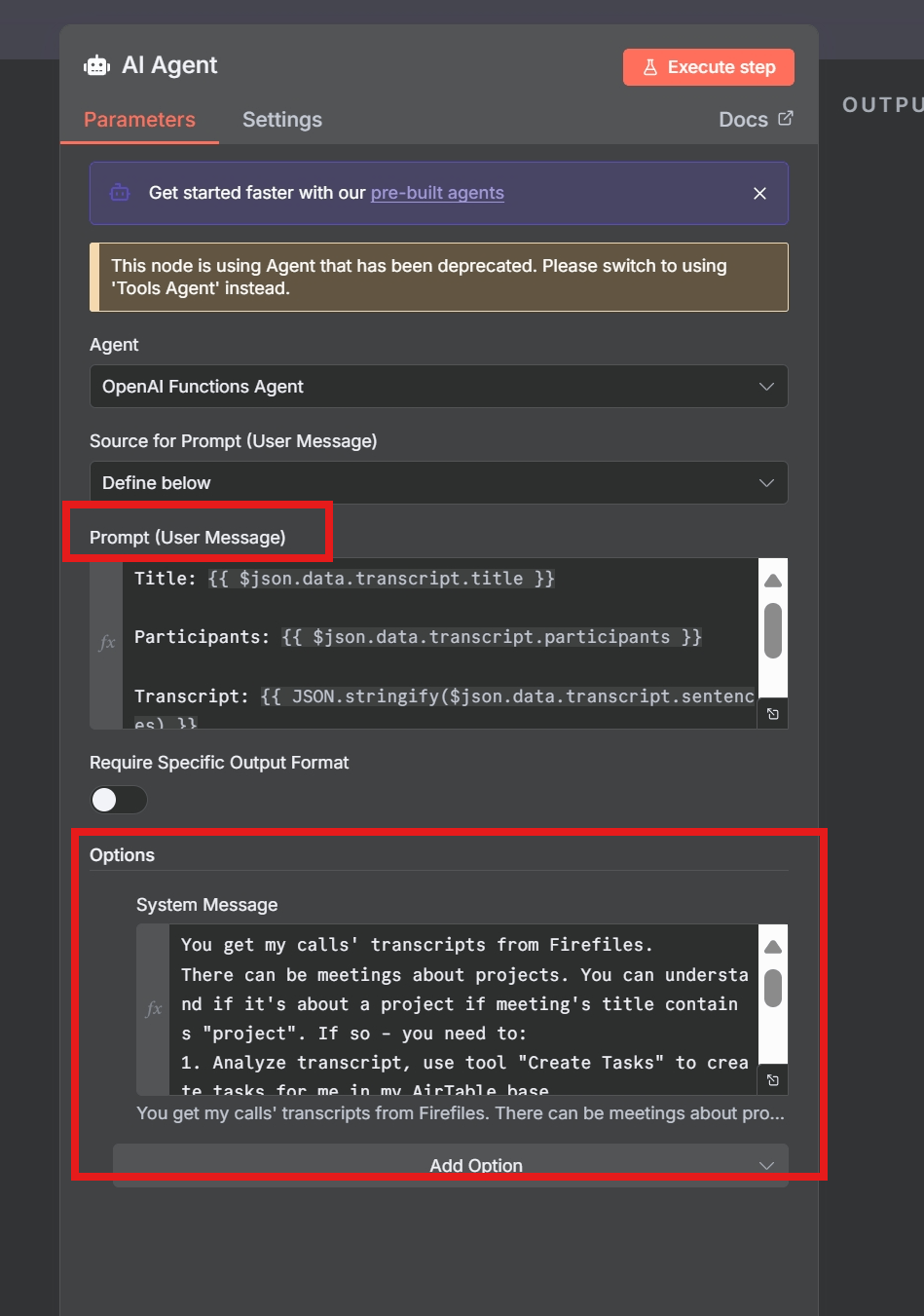The height and width of the screenshot is (1316, 924).
Task: Open the Add Option dropdown
Action: pos(450,1165)
